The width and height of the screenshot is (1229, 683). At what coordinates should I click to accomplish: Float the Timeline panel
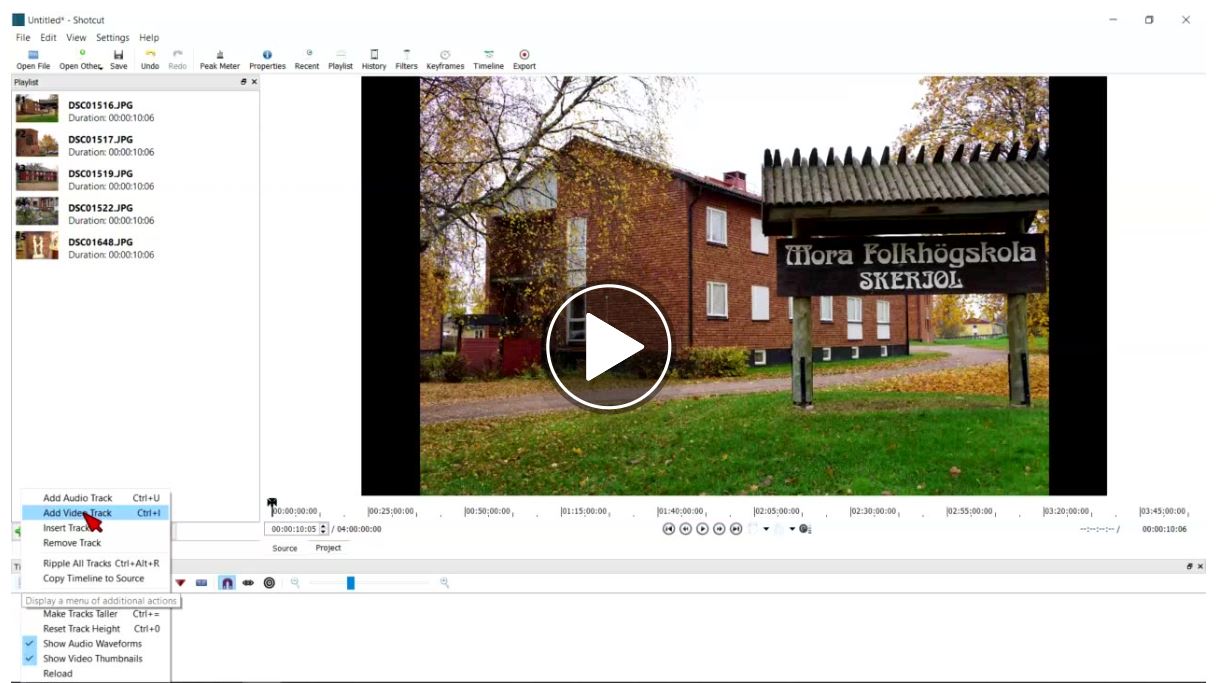(x=1190, y=566)
